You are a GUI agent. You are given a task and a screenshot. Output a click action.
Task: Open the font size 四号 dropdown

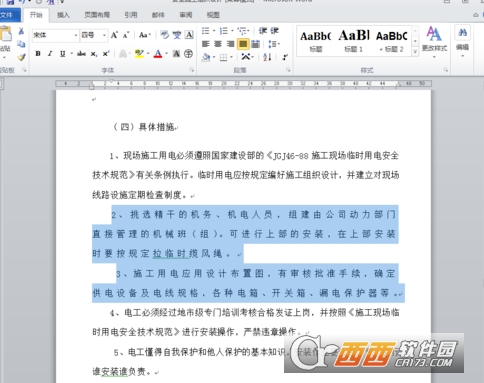coord(104,35)
